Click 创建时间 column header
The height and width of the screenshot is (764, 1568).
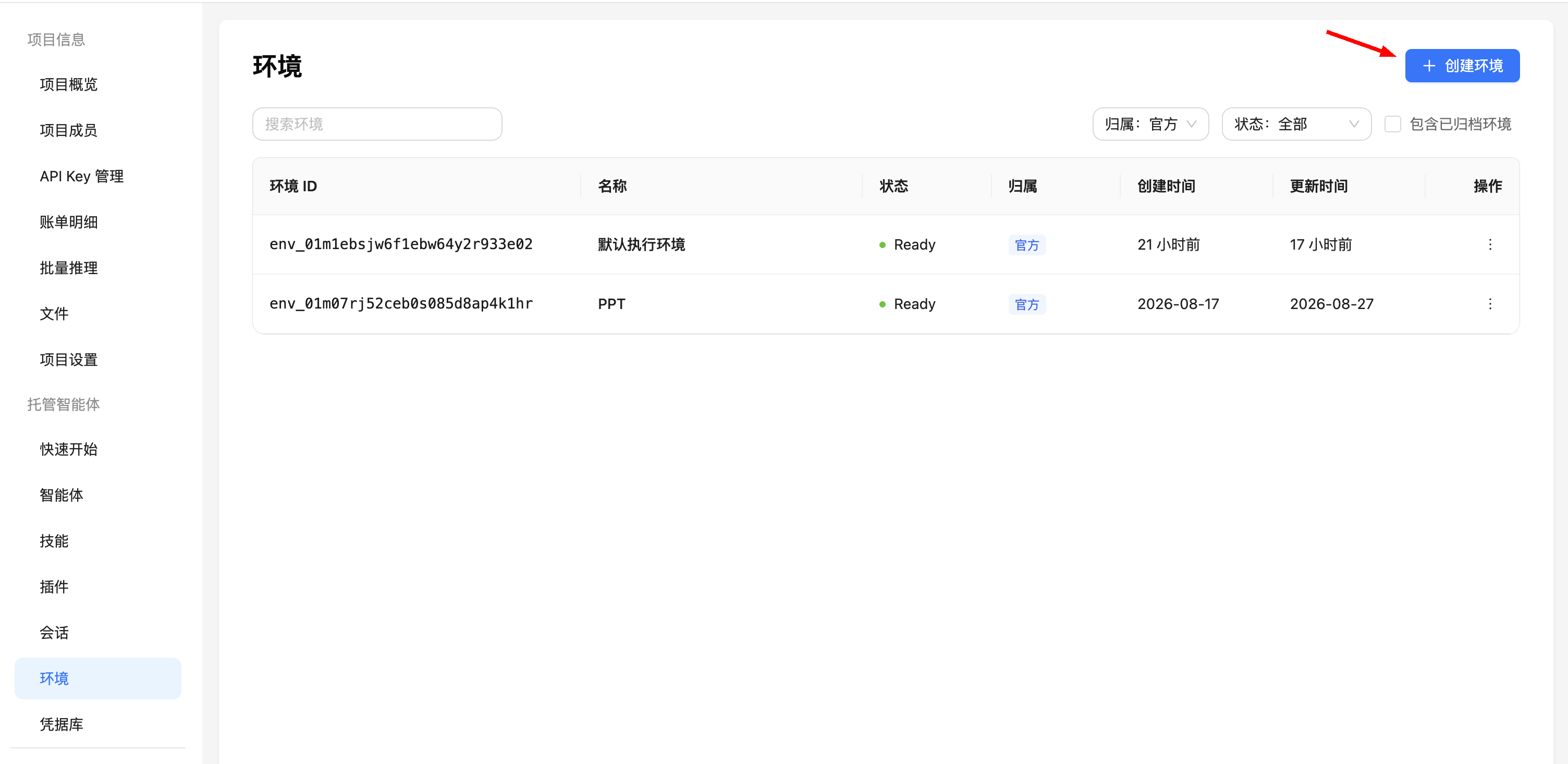click(1166, 186)
